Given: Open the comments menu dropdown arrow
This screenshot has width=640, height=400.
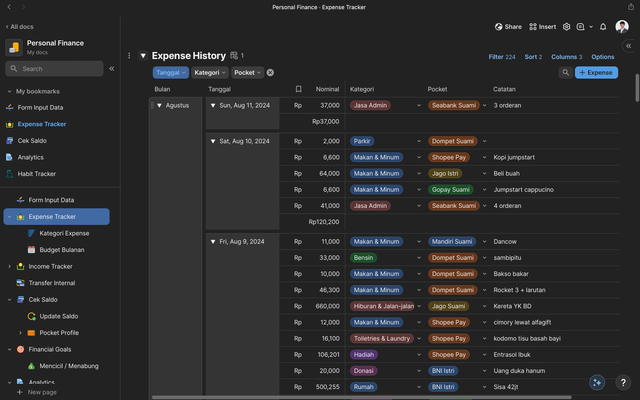Looking at the screenshot, I should point(591,27).
